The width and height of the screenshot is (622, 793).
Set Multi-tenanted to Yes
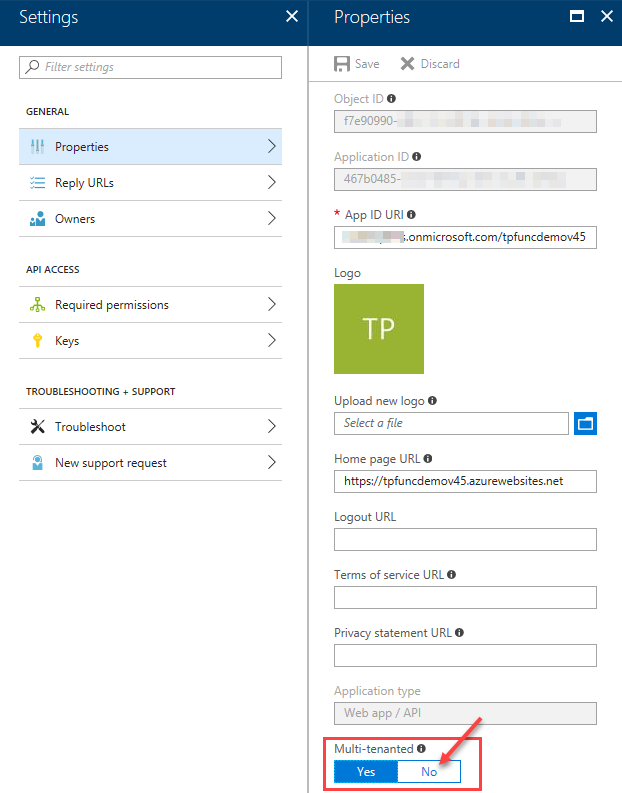(366, 772)
